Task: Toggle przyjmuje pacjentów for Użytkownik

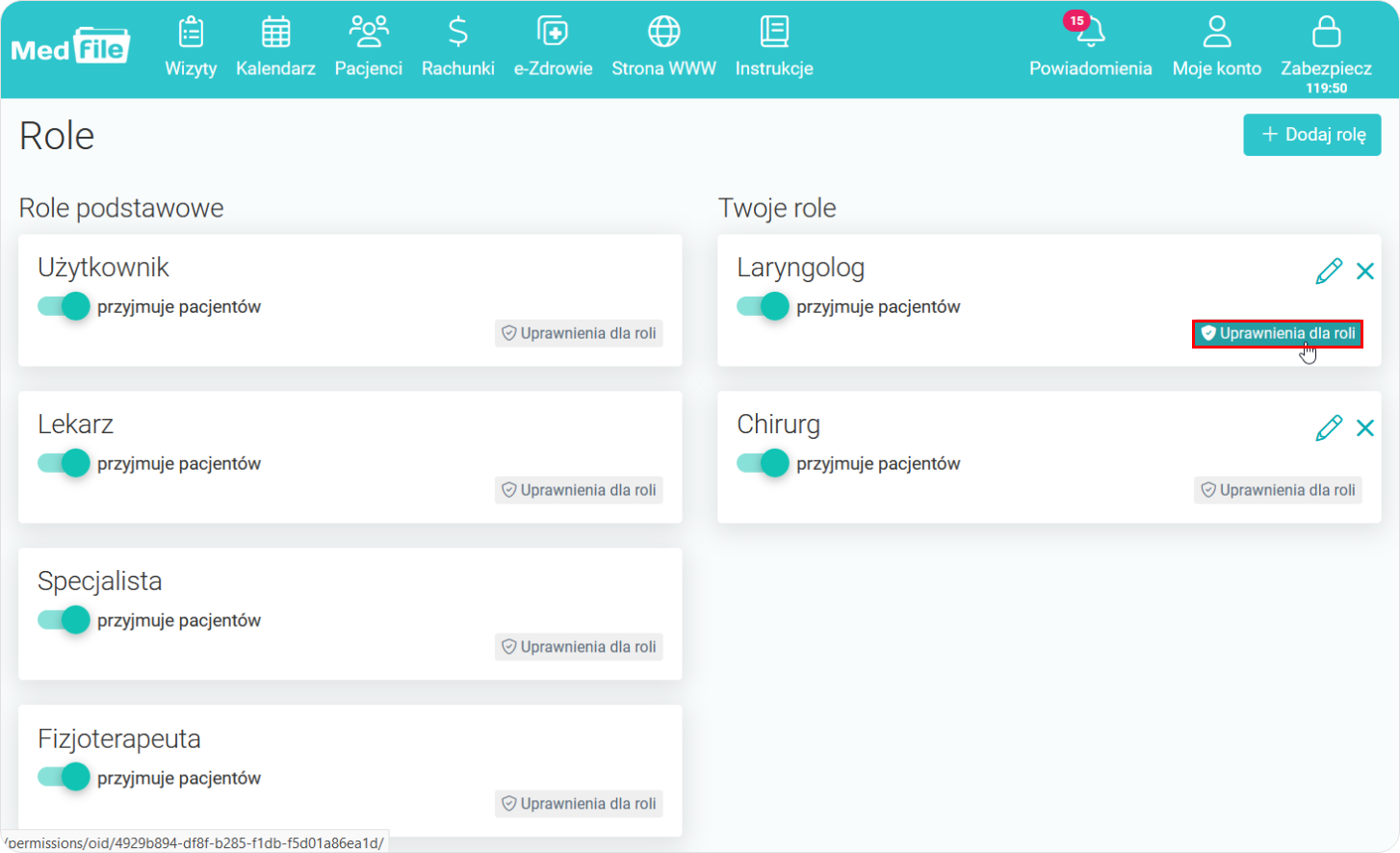Action: click(x=64, y=306)
